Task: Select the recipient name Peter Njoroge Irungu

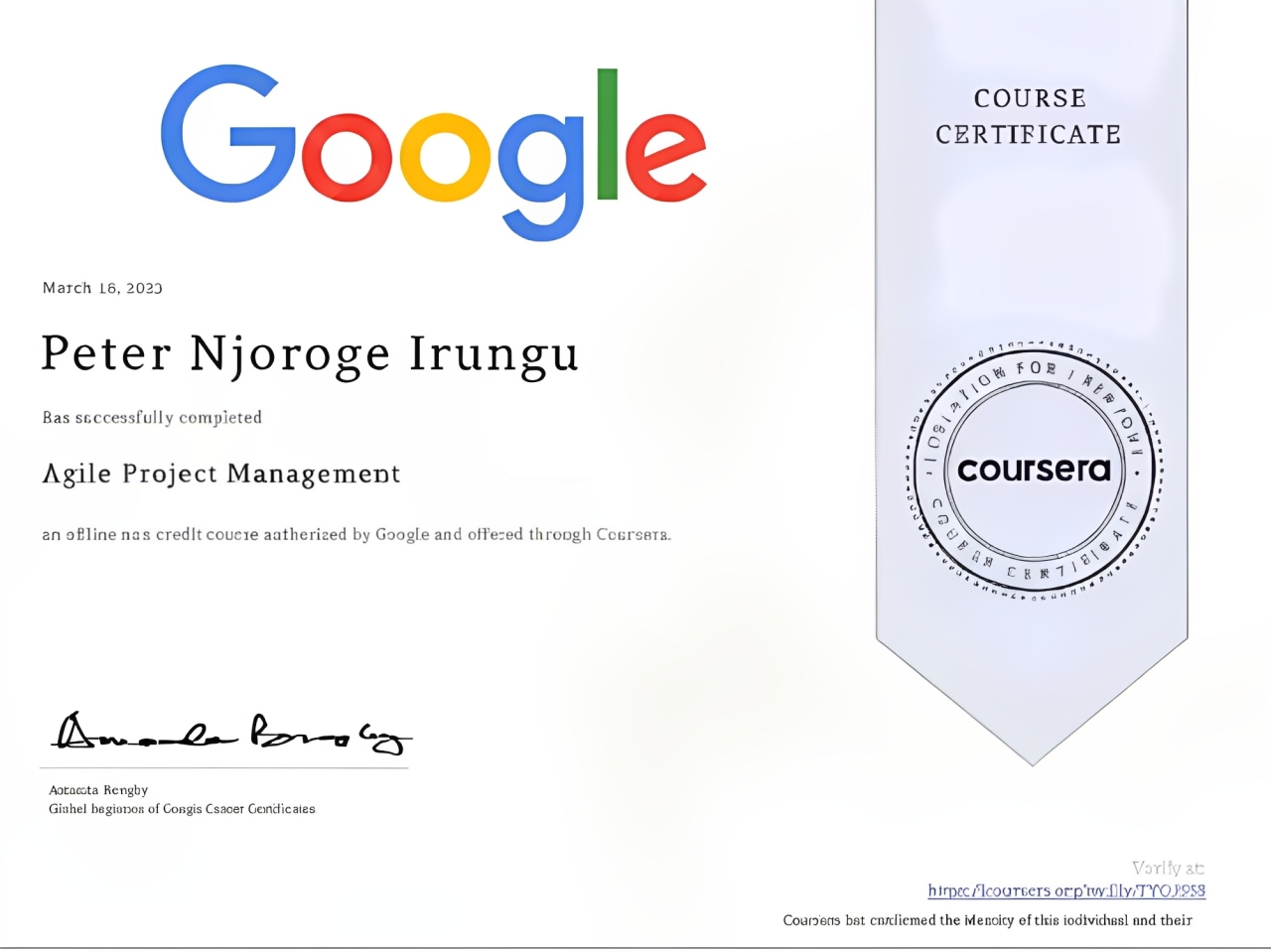Action: [x=310, y=354]
